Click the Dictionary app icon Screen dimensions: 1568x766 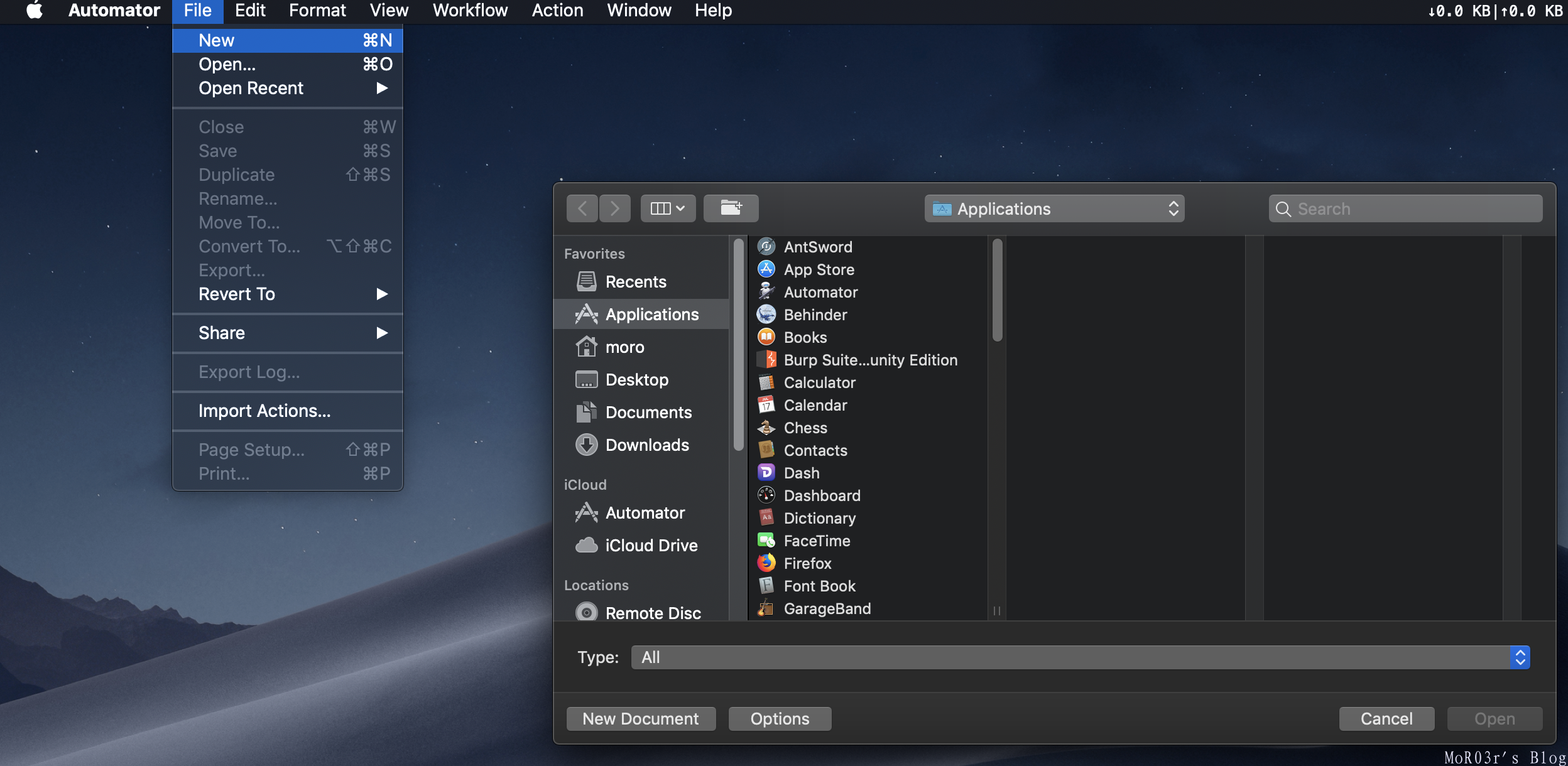click(766, 518)
